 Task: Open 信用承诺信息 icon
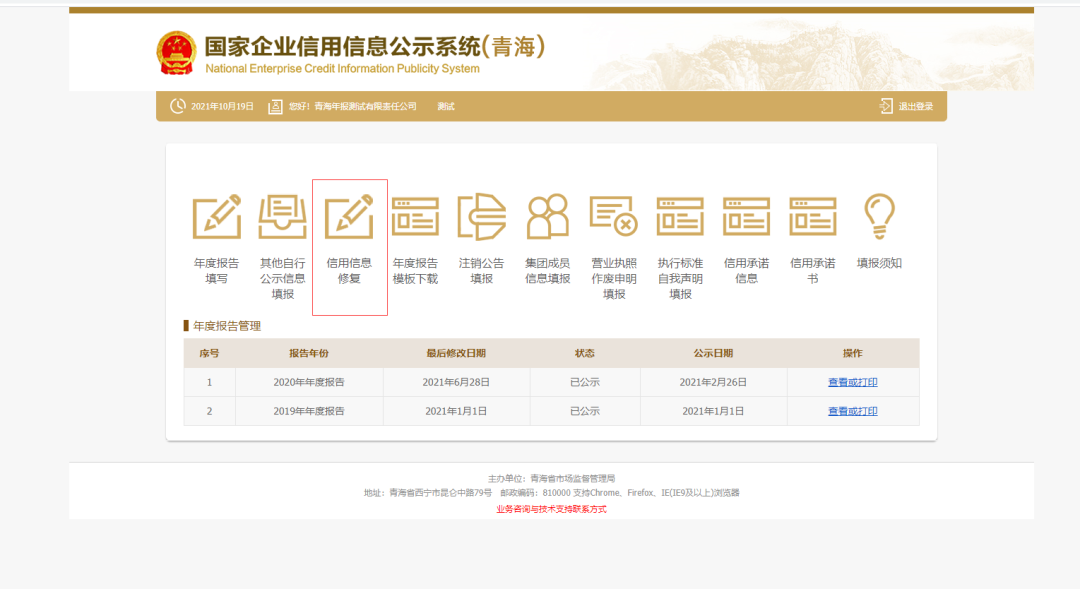[746, 217]
